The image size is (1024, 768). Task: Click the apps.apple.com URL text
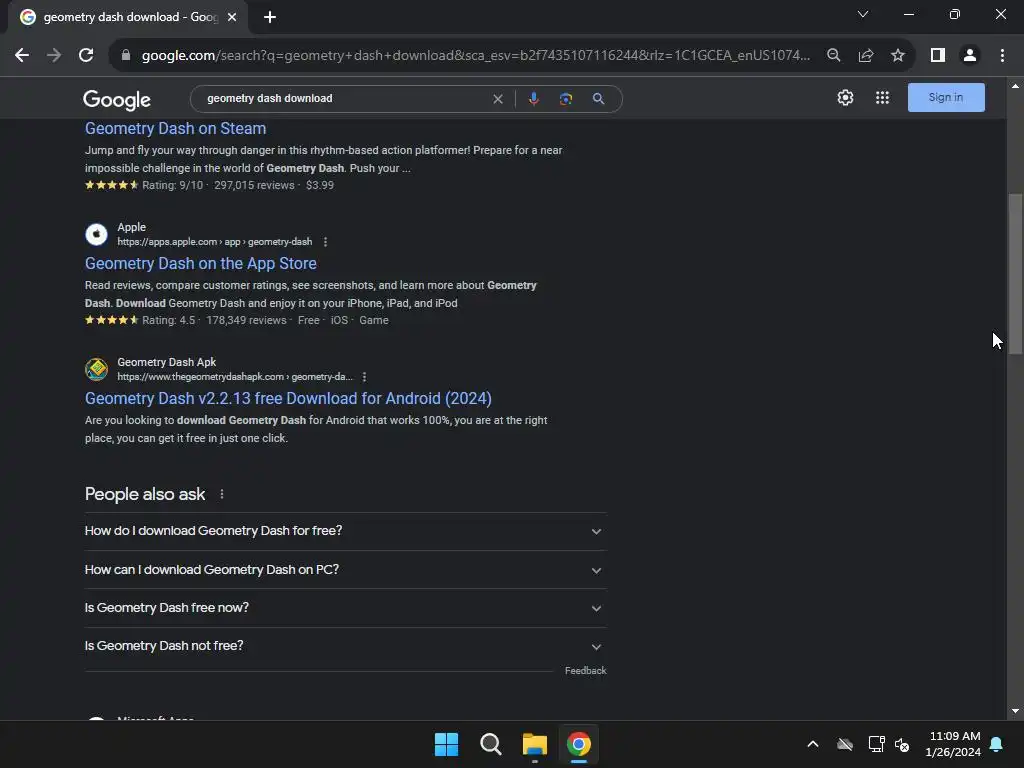(215, 242)
